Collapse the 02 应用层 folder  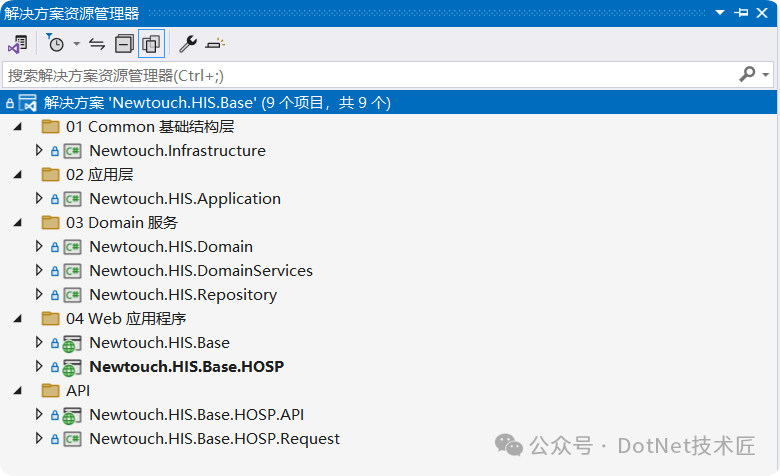click(18, 175)
